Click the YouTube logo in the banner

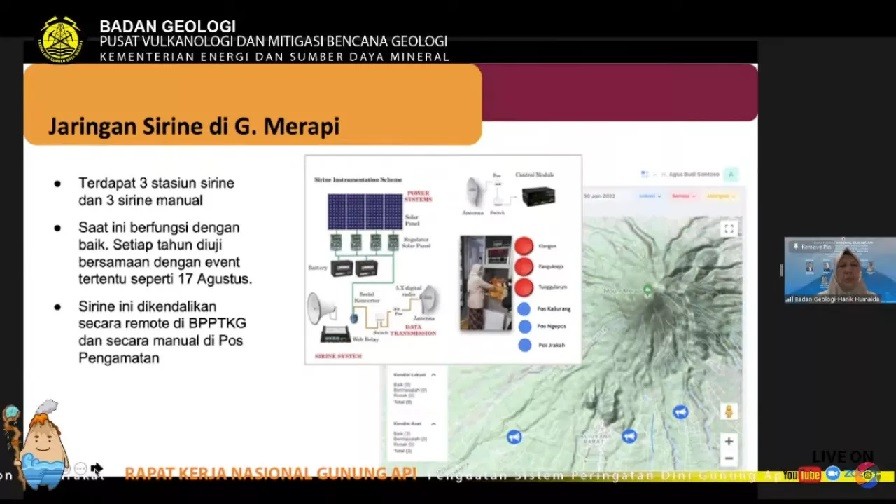(x=801, y=475)
